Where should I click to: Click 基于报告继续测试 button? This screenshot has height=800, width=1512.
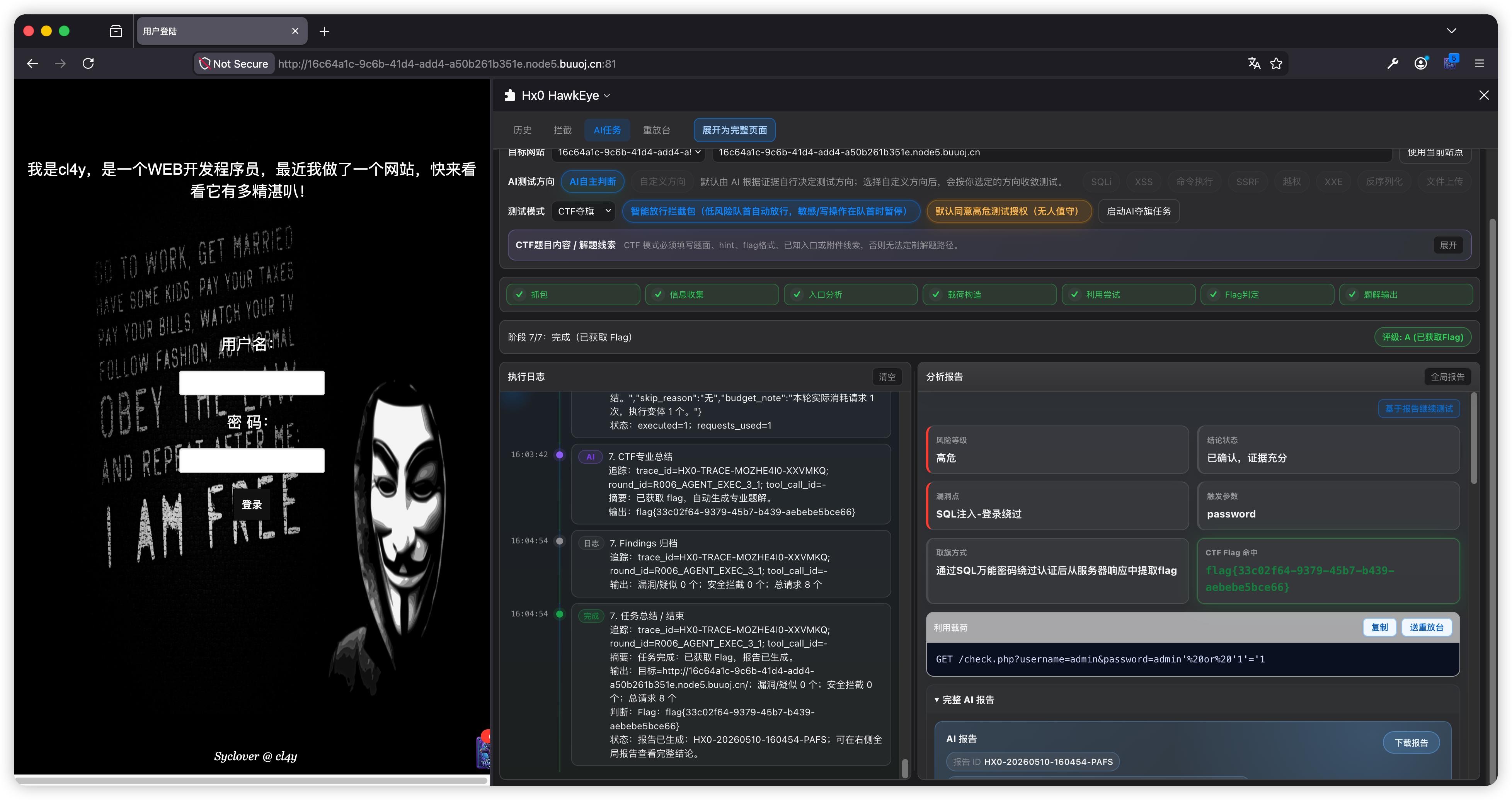click(x=1418, y=409)
